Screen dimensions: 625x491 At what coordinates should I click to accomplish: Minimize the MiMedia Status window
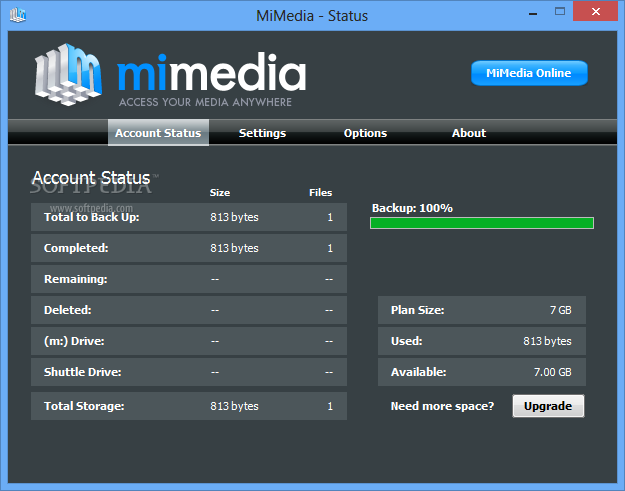(533, 14)
